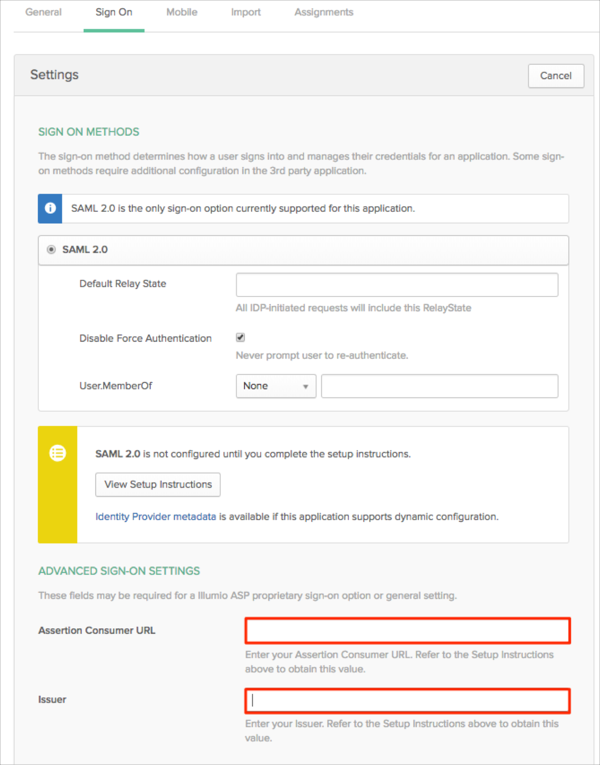Image resolution: width=600 pixels, height=765 pixels.
Task: Switch to the General tab
Action: [43, 12]
